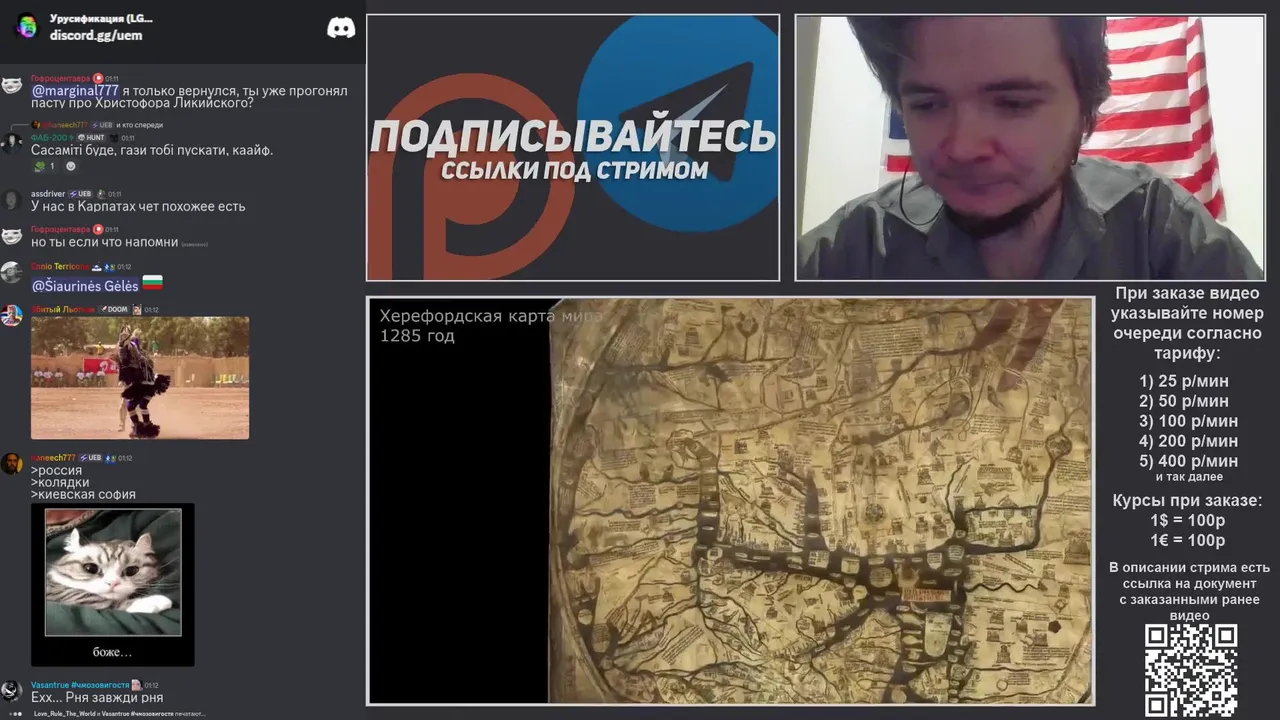
Task: Click the '1$ = 100р' rate
Action: [x=1188, y=520]
